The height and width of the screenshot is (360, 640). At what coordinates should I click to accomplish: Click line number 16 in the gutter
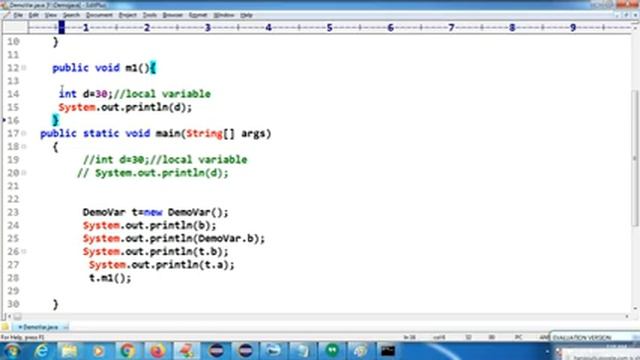pos(13,120)
